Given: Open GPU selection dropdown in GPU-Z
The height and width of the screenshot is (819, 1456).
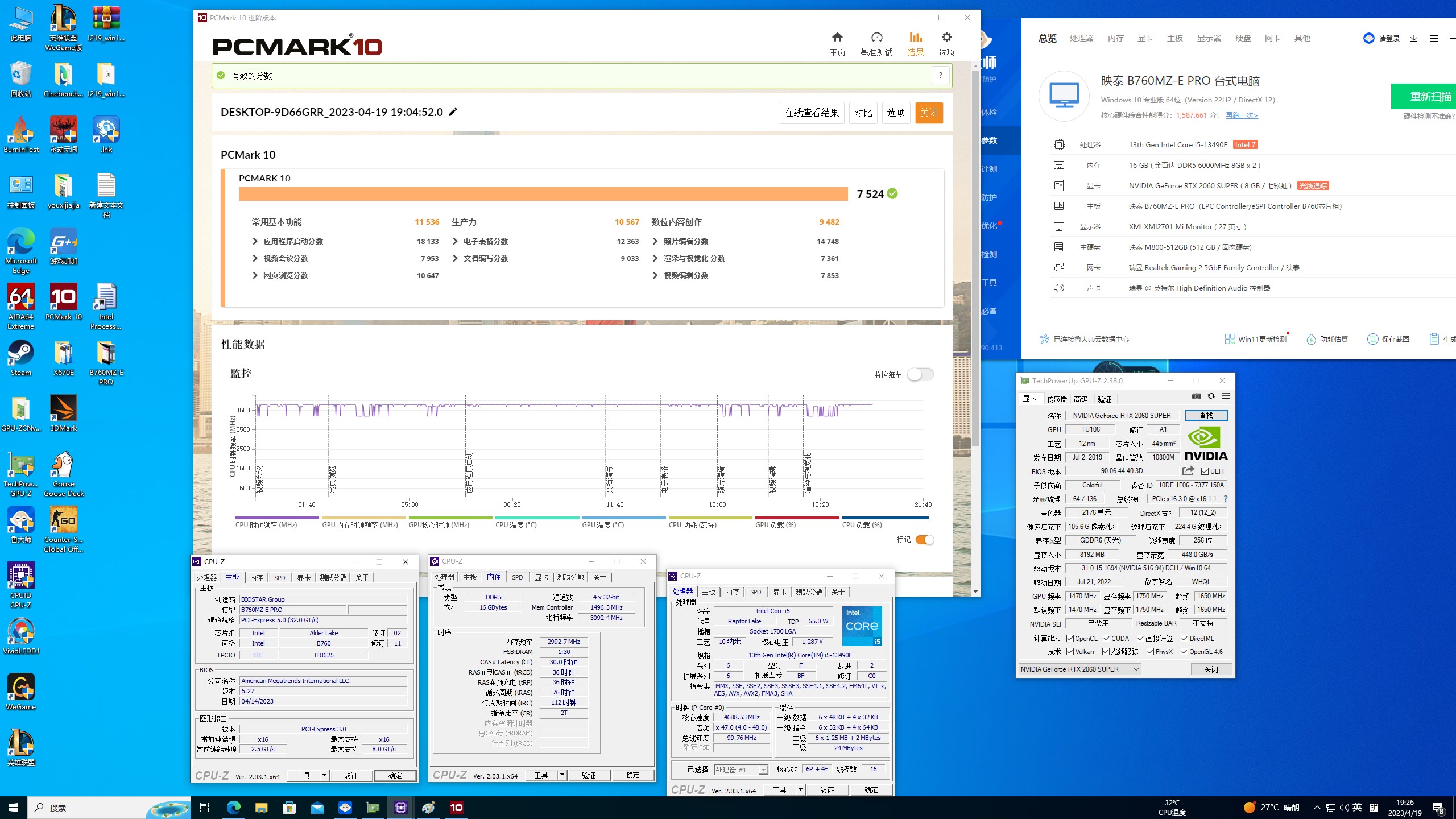Looking at the screenshot, I should coord(1079,669).
